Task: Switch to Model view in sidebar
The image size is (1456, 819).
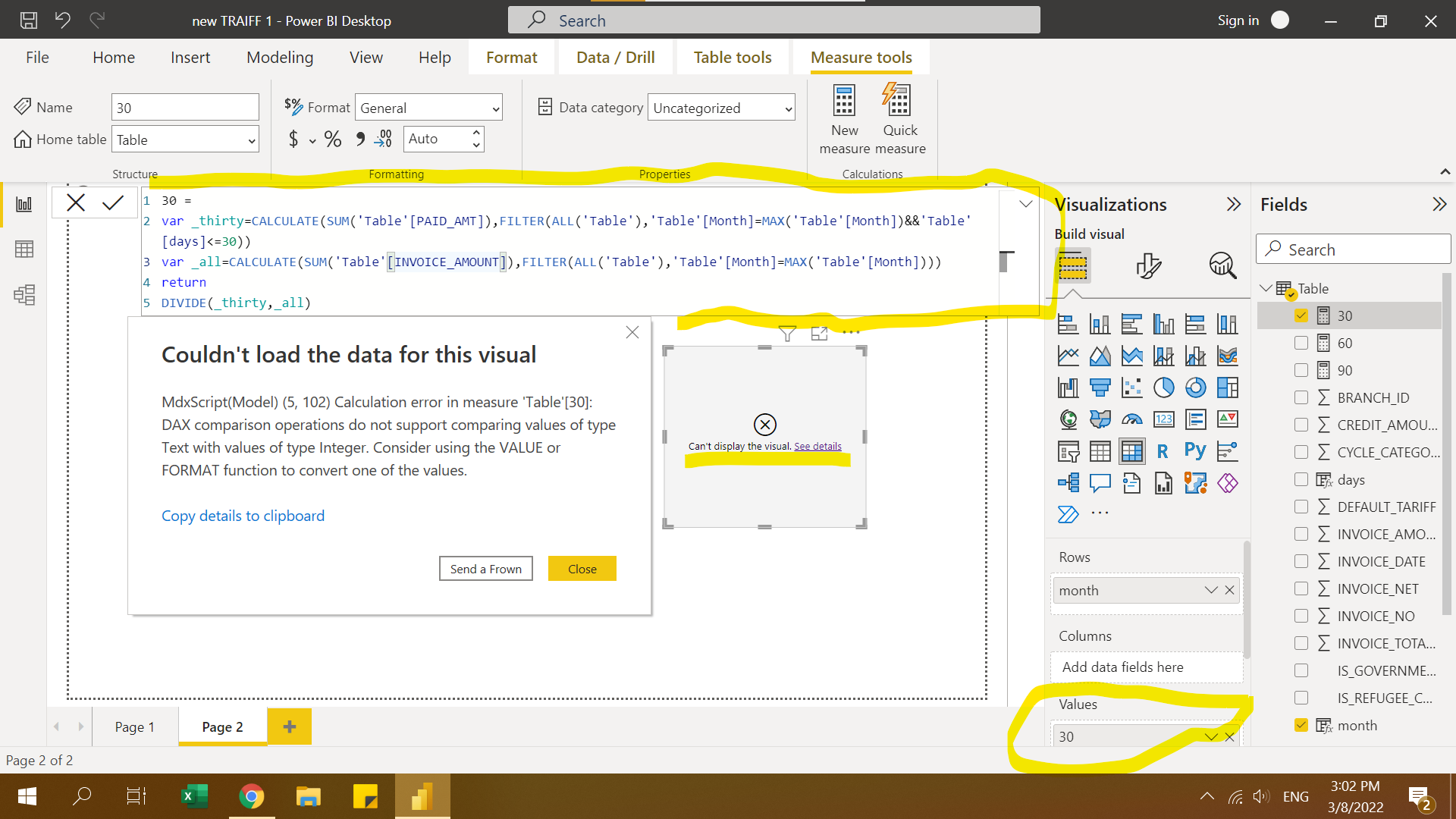Action: pos(24,294)
